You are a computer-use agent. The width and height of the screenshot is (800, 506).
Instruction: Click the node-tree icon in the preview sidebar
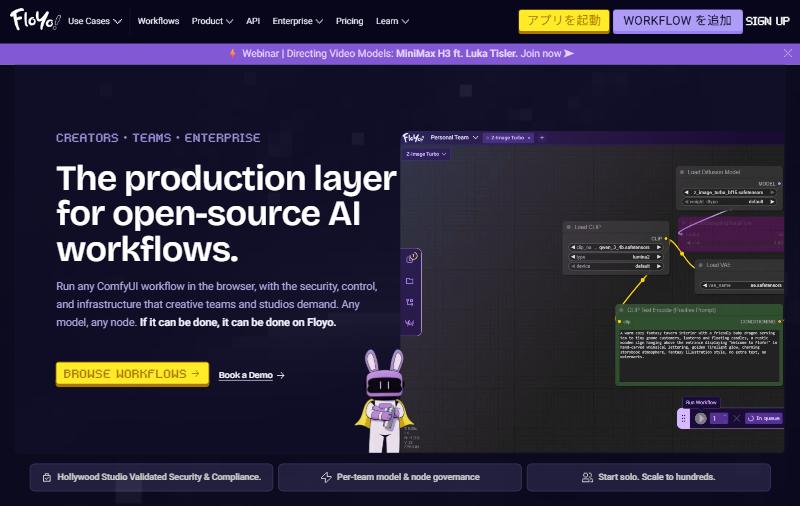409,302
